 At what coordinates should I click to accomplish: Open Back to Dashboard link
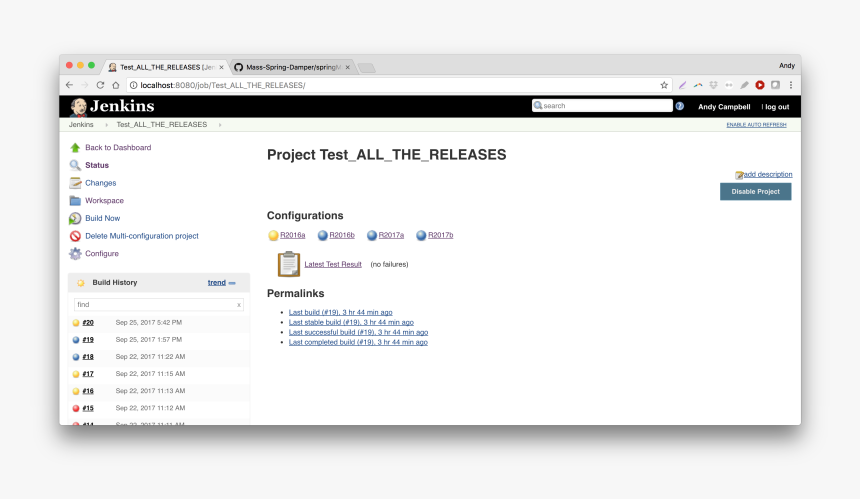pos(118,148)
